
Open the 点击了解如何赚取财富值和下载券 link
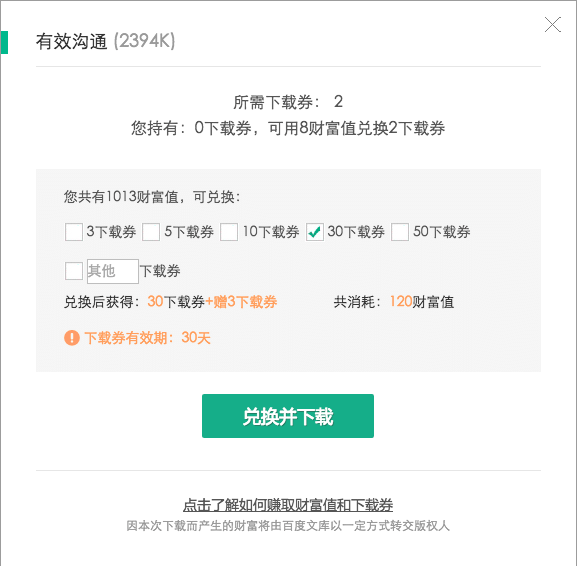(x=288, y=505)
